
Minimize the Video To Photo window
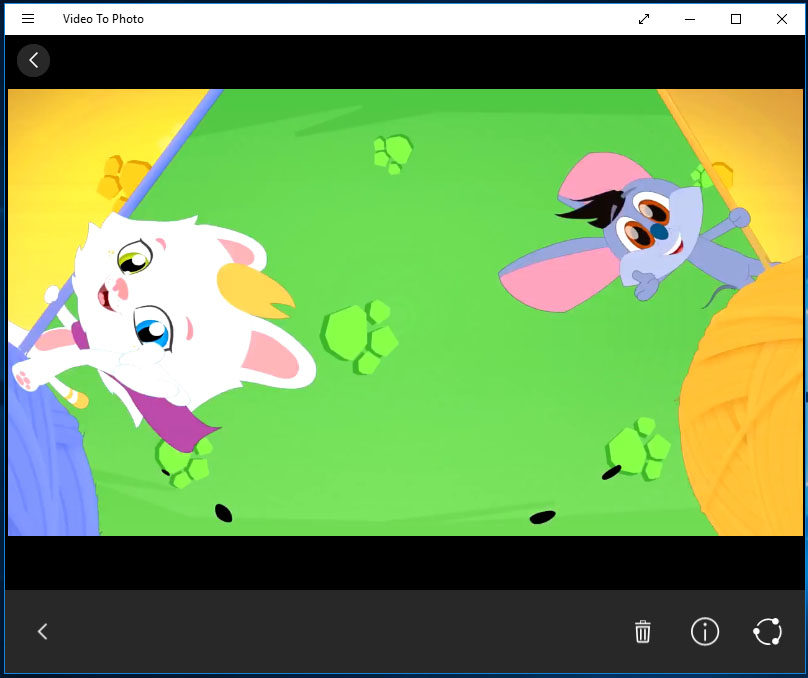click(x=690, y=19)
